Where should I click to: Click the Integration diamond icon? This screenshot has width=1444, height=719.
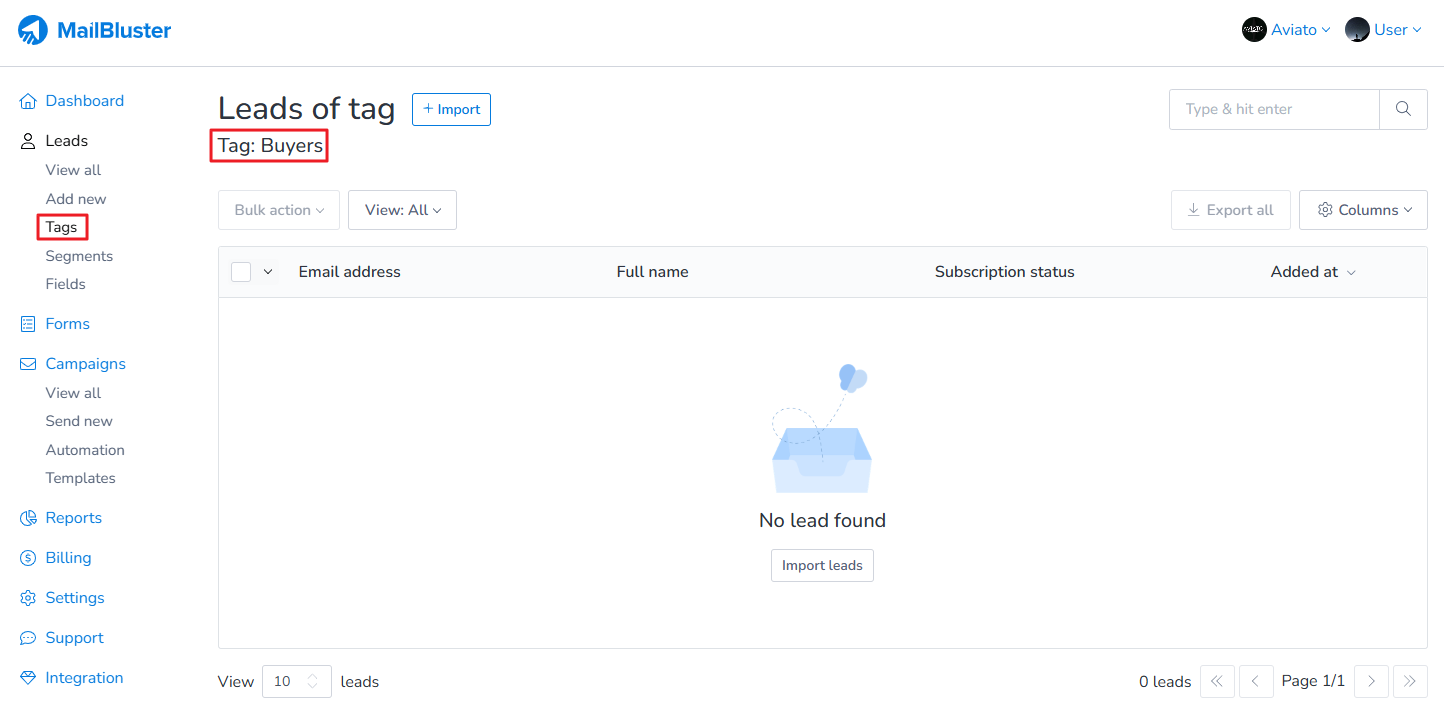[x=28, y=678]
